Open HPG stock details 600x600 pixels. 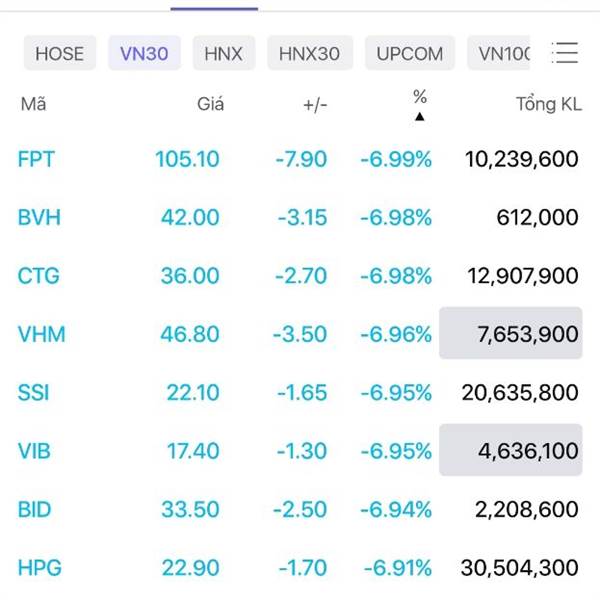tap(300, 568)
